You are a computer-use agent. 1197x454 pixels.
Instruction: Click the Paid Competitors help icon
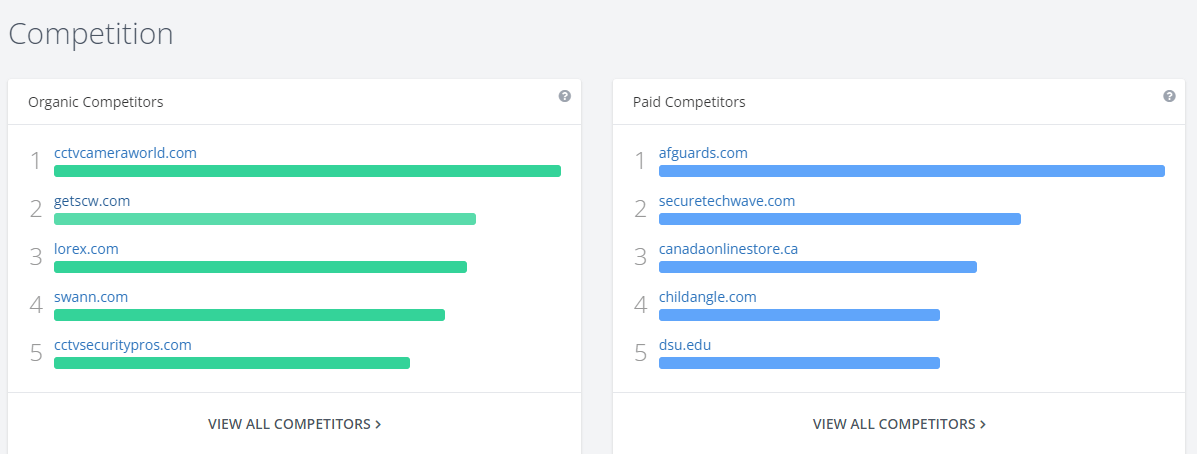tap(1169, 96)
